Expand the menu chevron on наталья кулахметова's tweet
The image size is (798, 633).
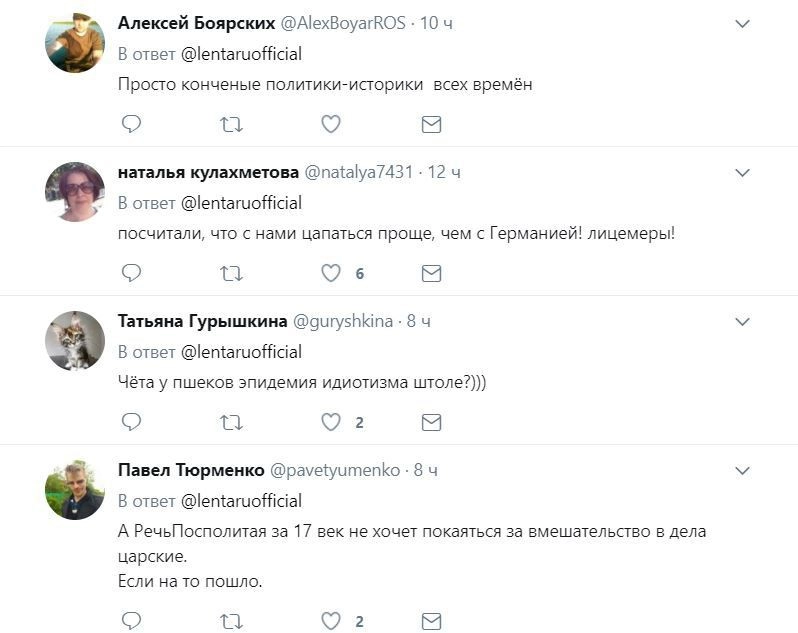[742, 173]
